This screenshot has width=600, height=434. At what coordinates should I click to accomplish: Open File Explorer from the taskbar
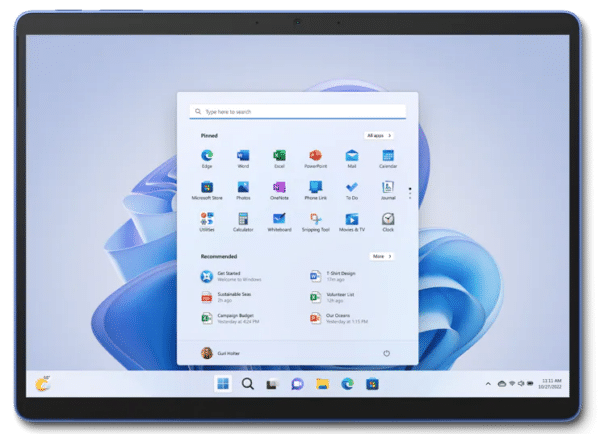(323, 384)
